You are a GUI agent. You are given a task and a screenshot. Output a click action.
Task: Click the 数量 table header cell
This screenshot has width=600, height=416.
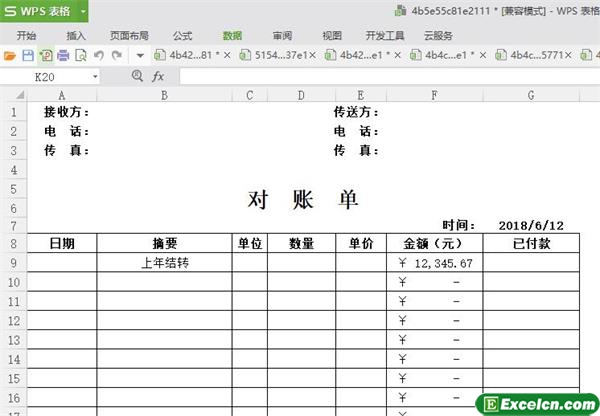click(x=302, y=243)
